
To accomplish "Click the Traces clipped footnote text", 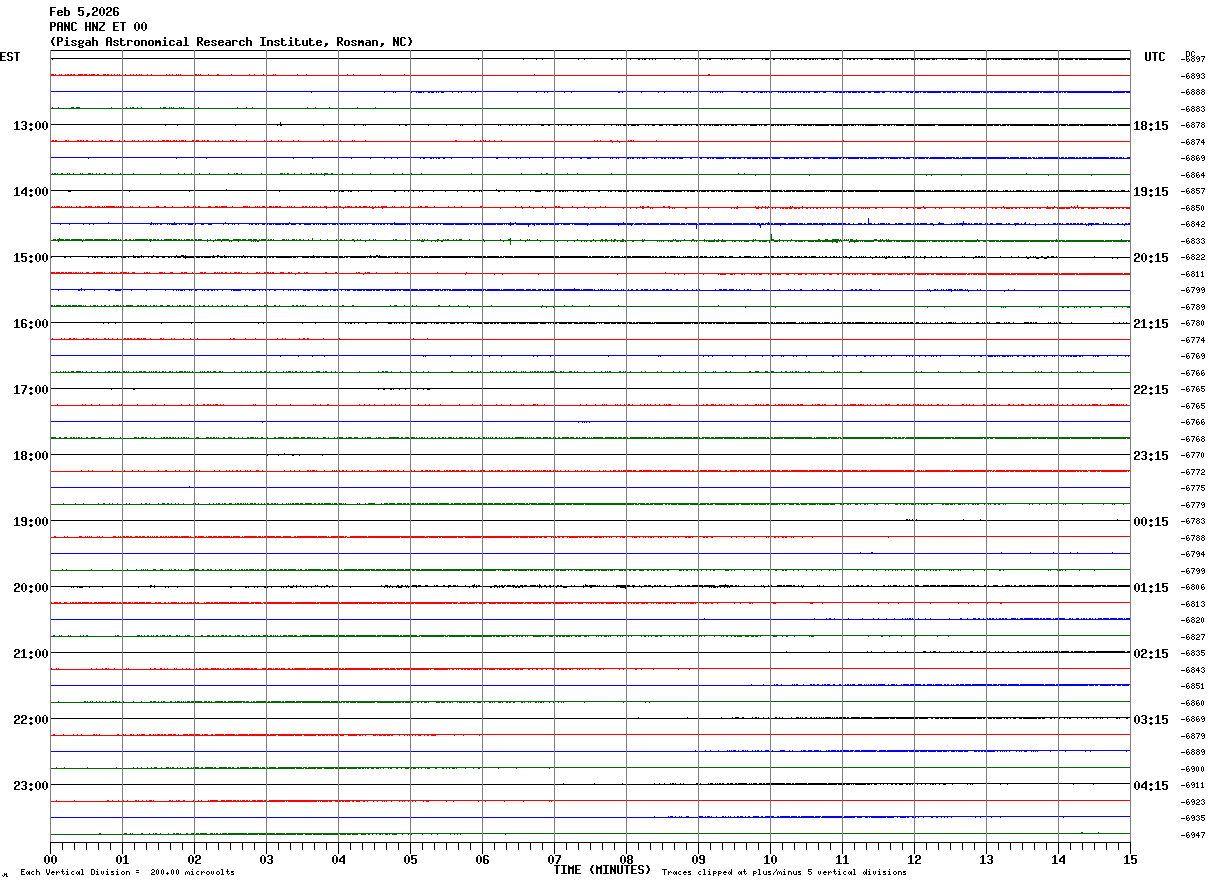I will pos(784,873).
